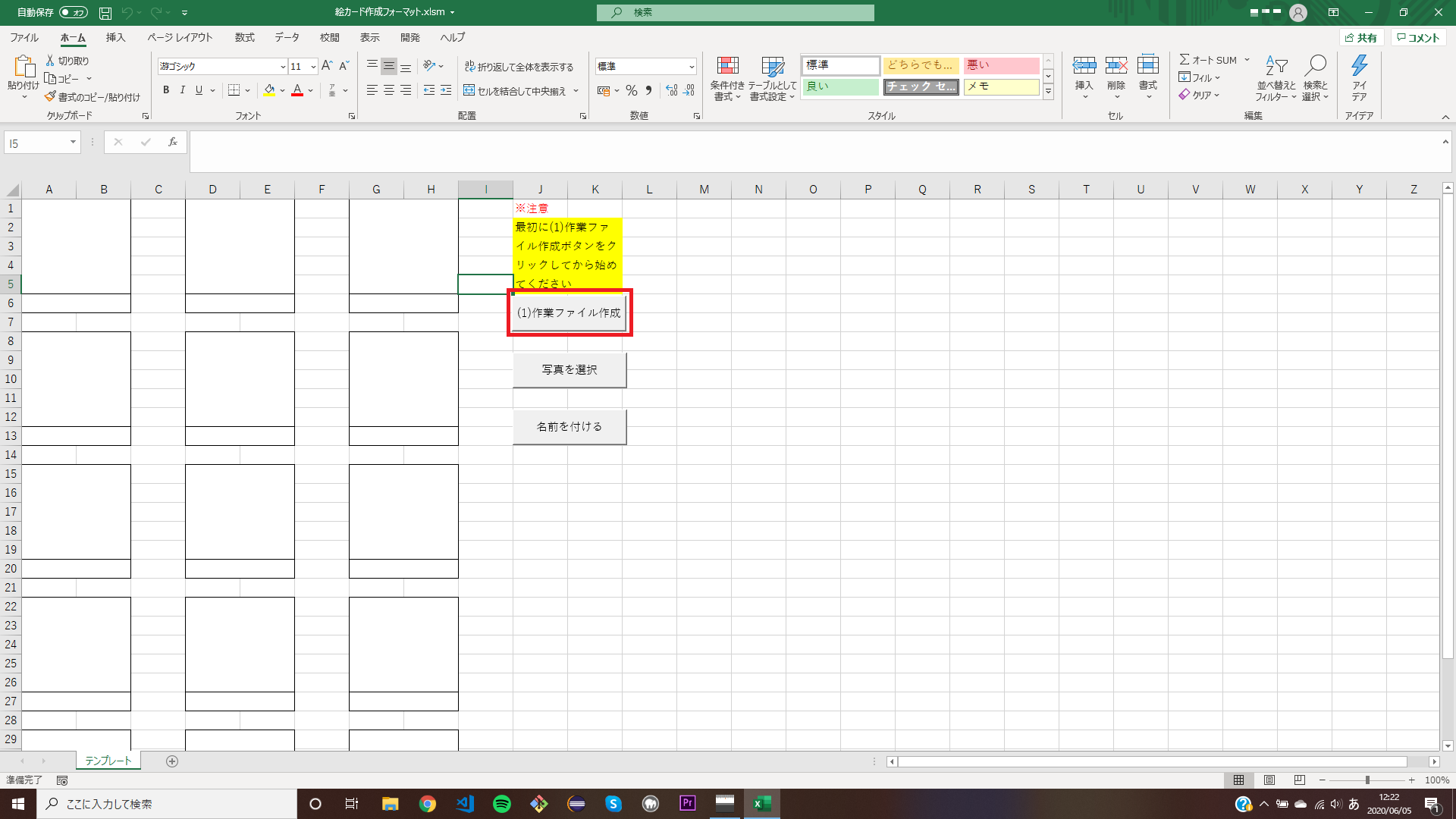Switch to the ページ レイアウト tab
Screen dimensions: 1456x819
click(180, 37)
